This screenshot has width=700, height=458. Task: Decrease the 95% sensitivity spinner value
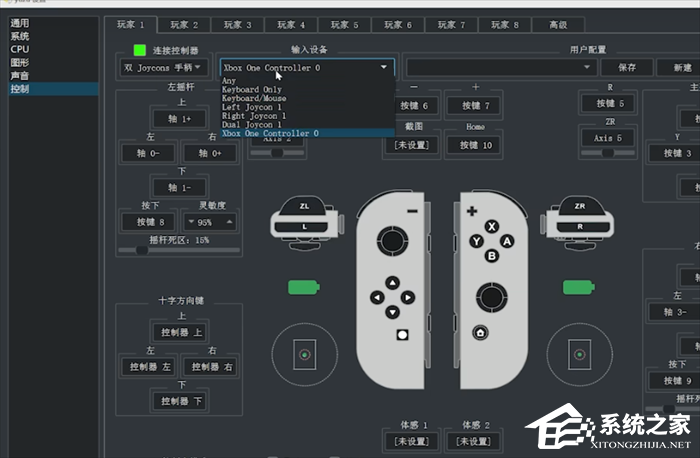[191, 222]
